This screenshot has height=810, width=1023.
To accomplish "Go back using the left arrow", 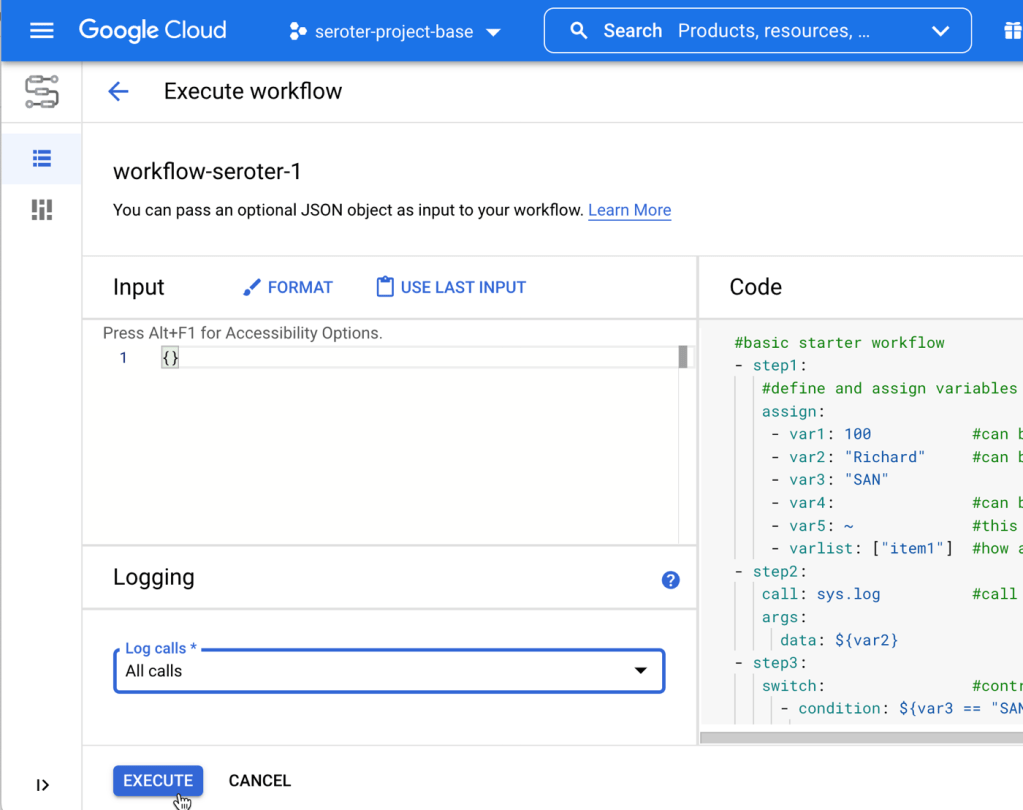I will [x=118, y=92].
